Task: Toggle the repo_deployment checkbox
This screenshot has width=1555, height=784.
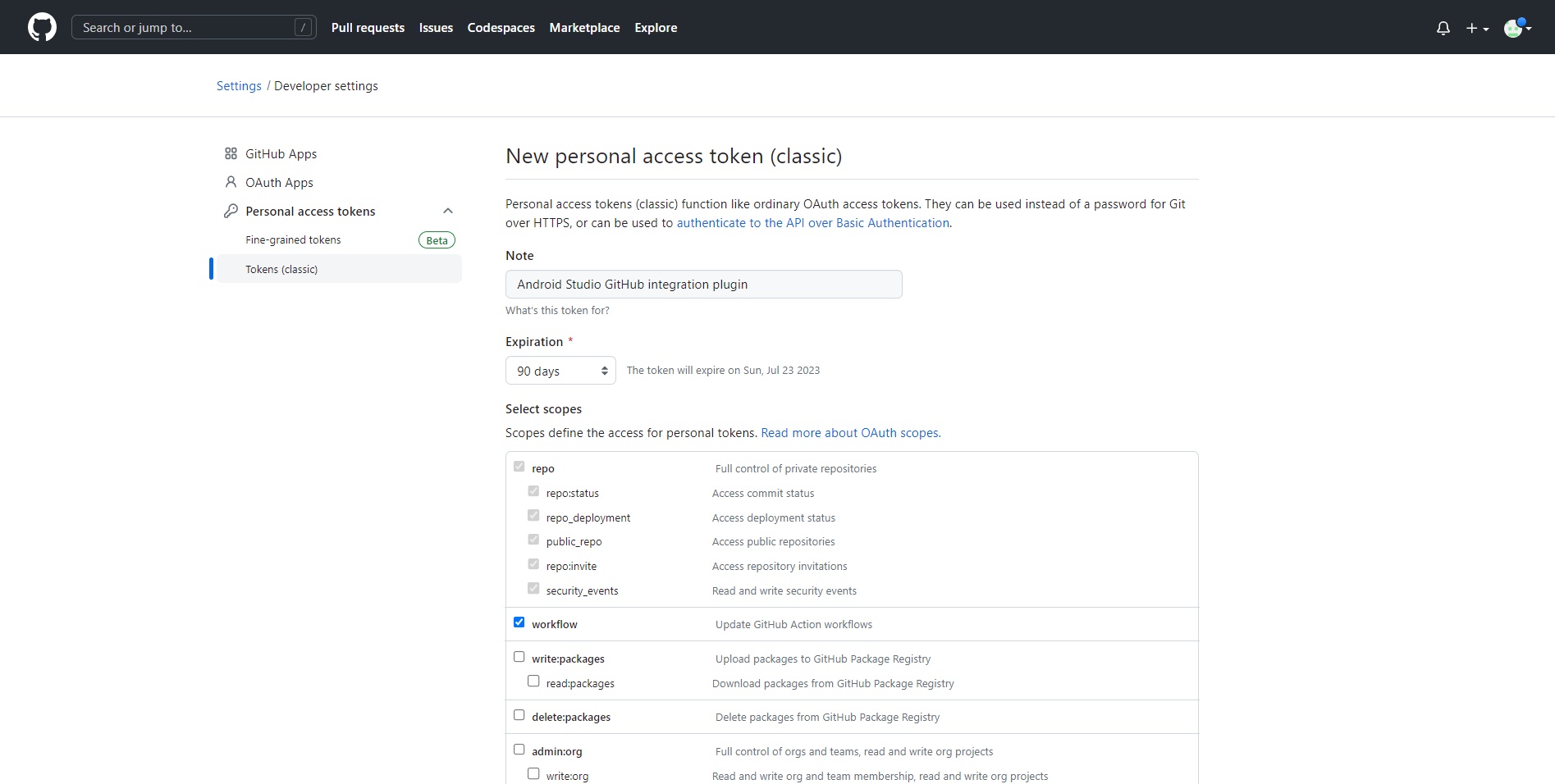Action: click(x=533, y=516)
